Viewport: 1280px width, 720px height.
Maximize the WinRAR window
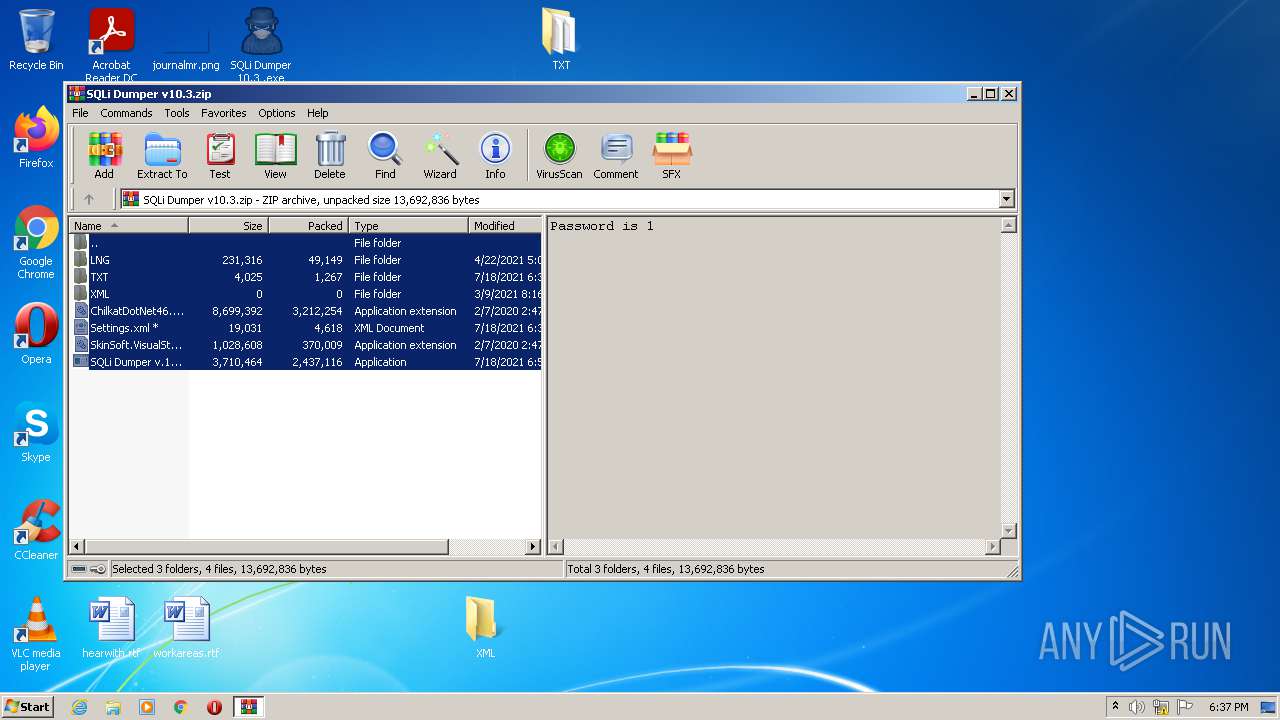pos(990,94)
